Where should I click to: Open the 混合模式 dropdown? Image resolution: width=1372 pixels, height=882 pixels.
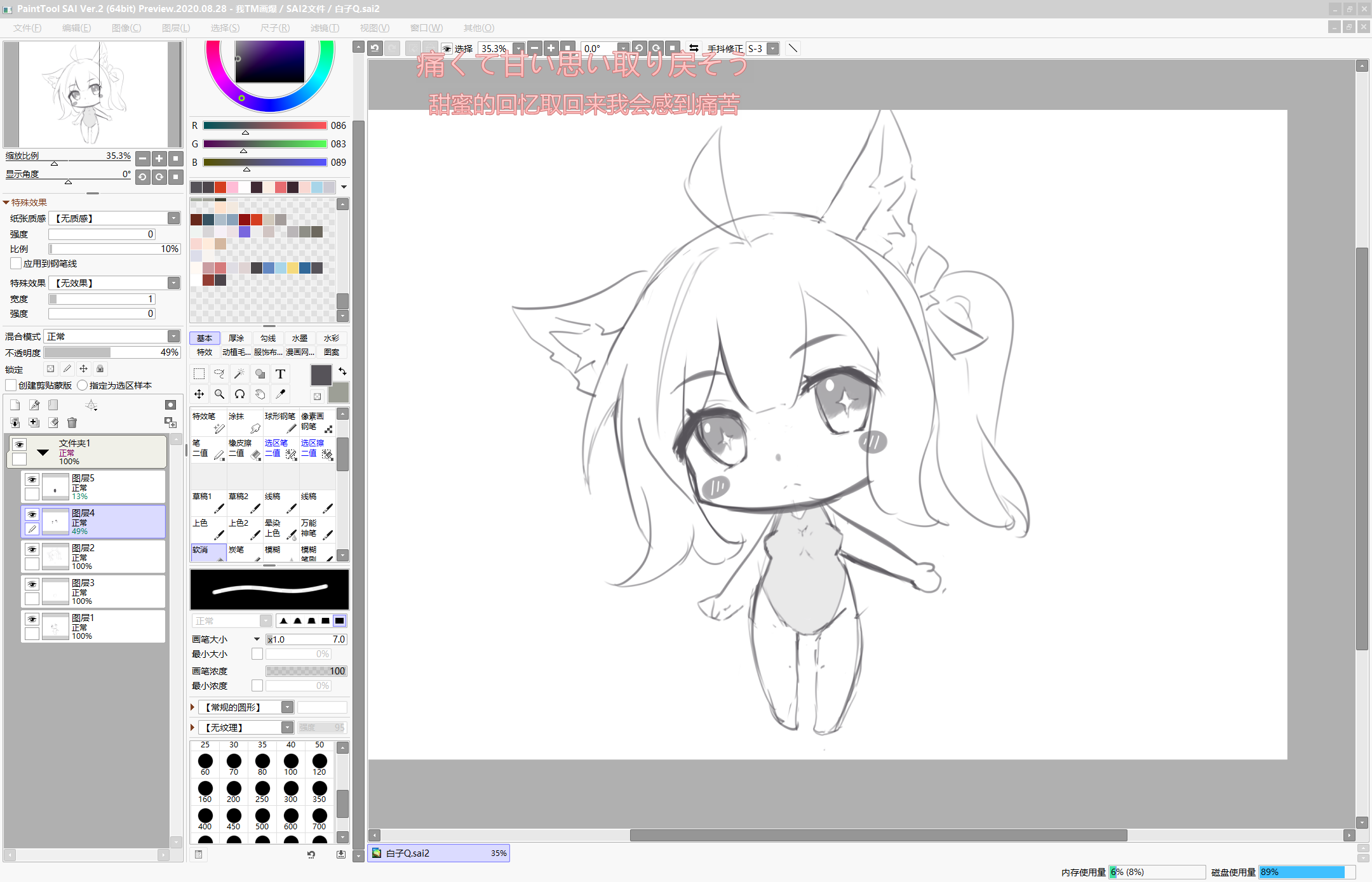point(173,337)
